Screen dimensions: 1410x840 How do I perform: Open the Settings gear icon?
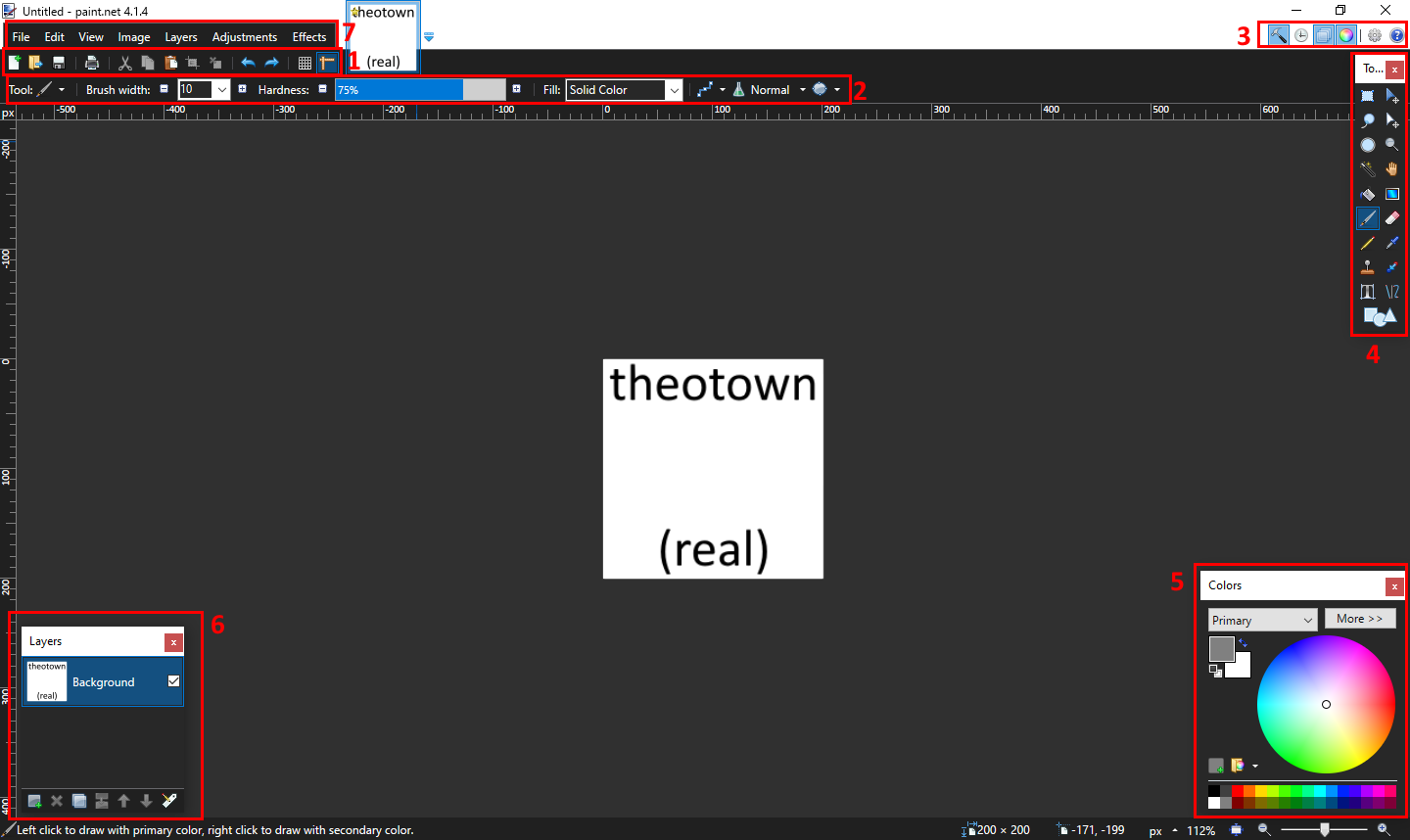pyautogui.click(x=1375, y=35)
